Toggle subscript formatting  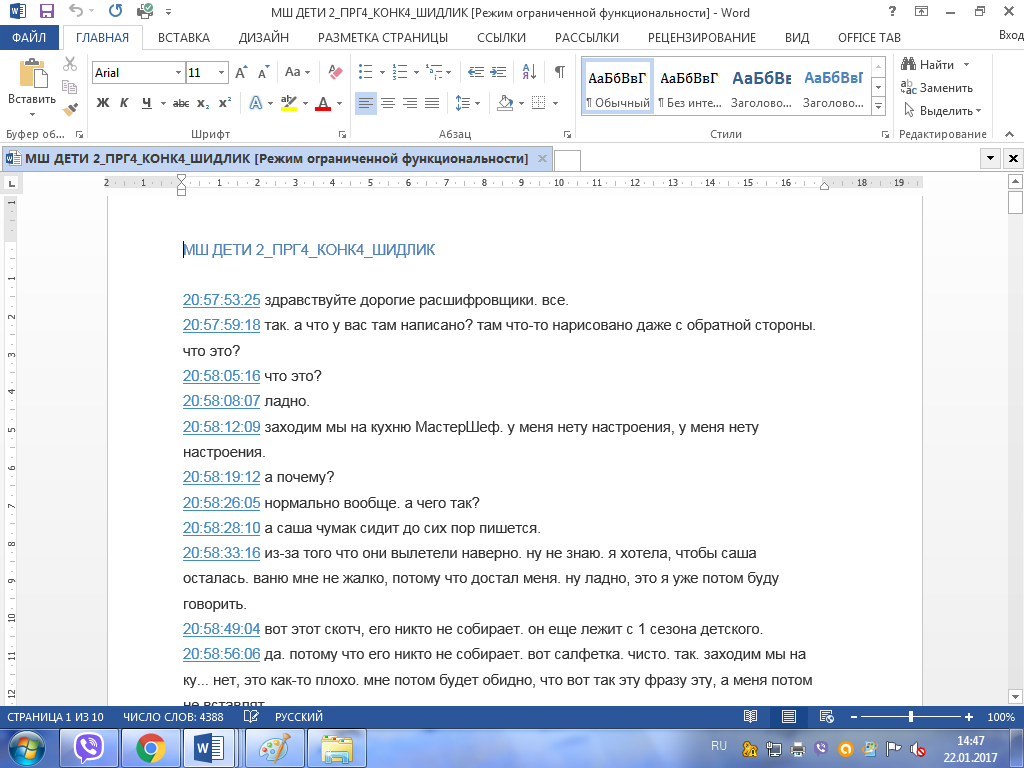point(203,103)
